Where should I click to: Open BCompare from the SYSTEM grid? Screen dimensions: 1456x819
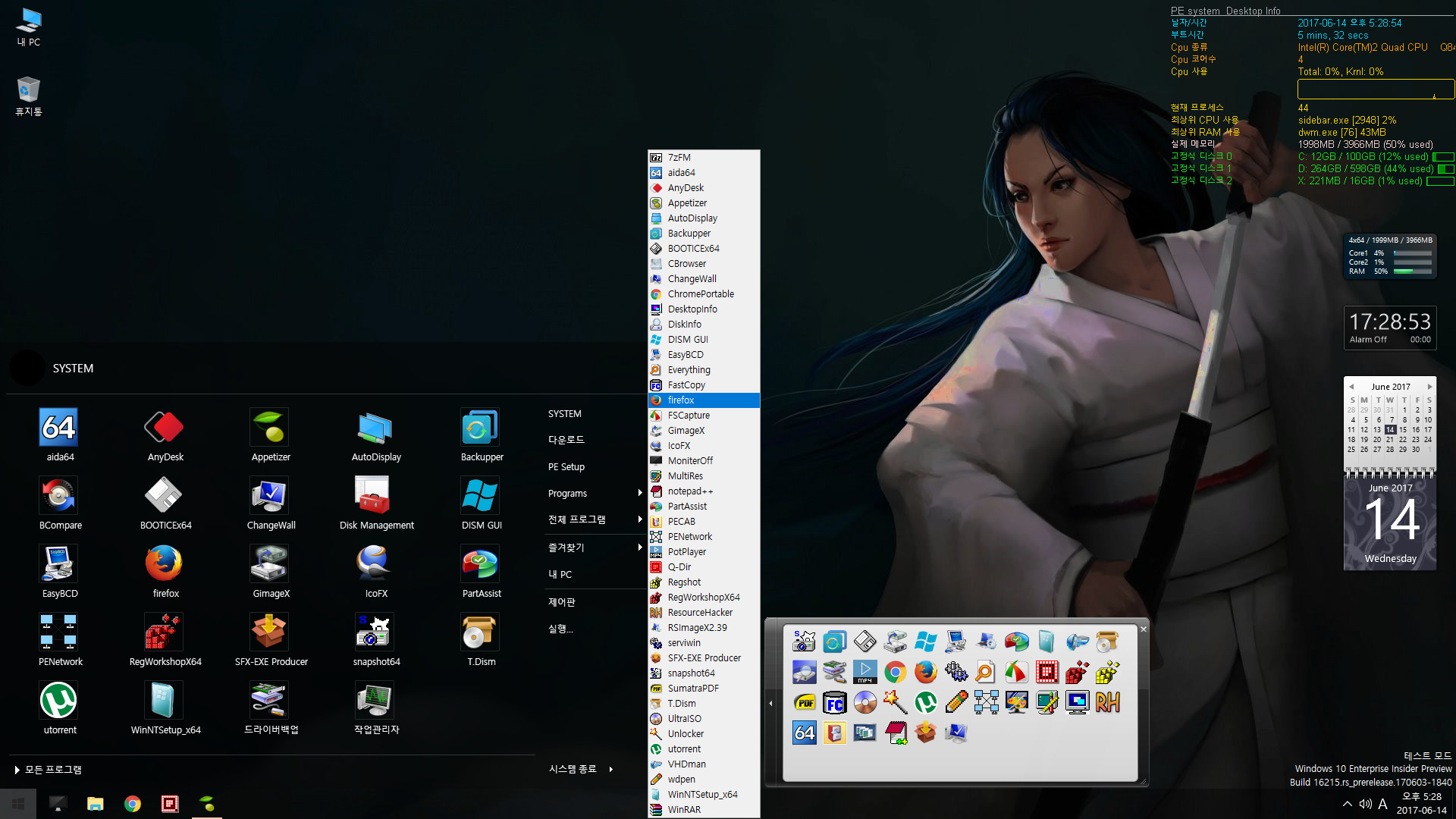pos(59,504)
